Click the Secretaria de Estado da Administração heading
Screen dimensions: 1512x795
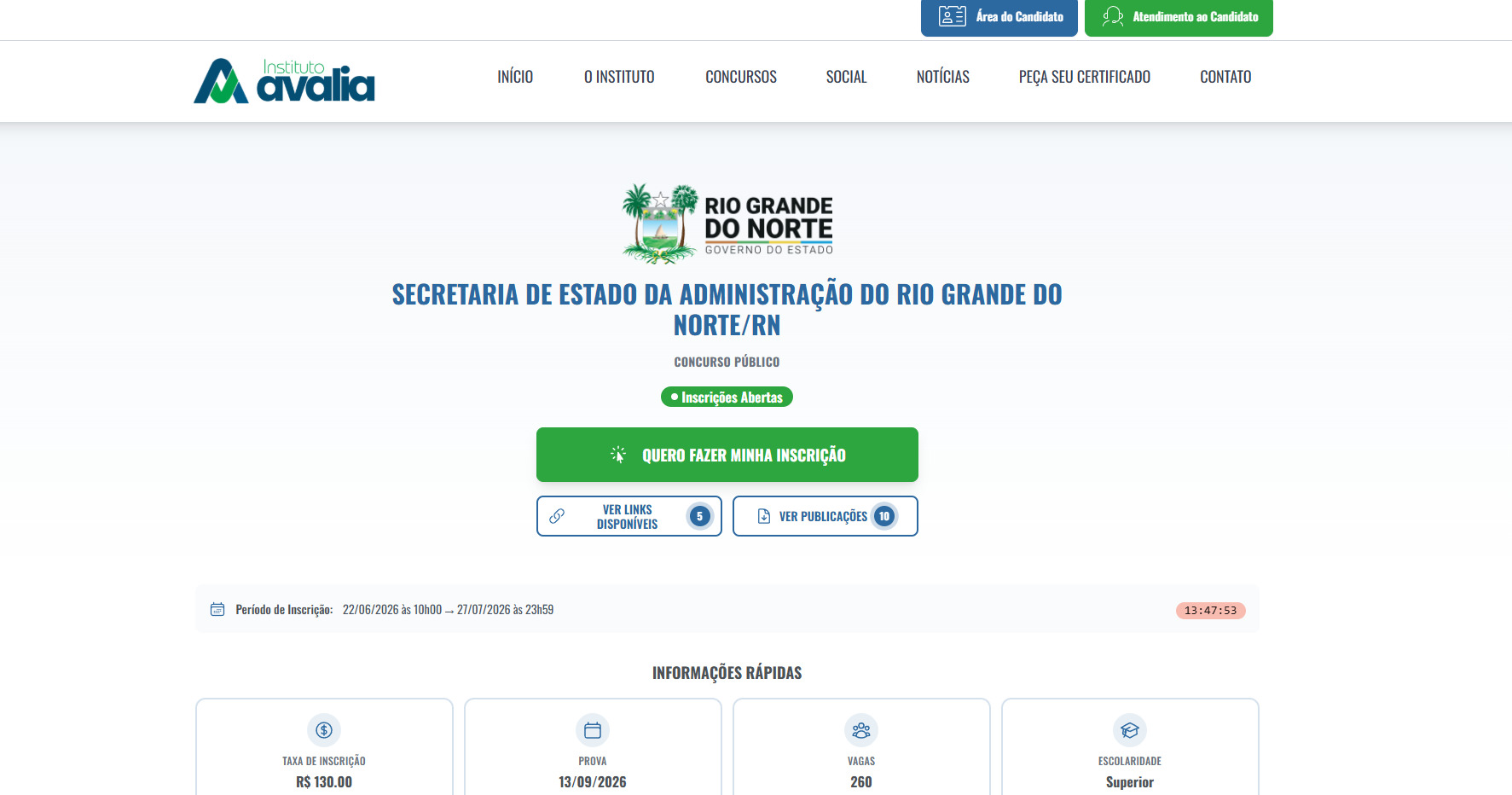(727, 310)
